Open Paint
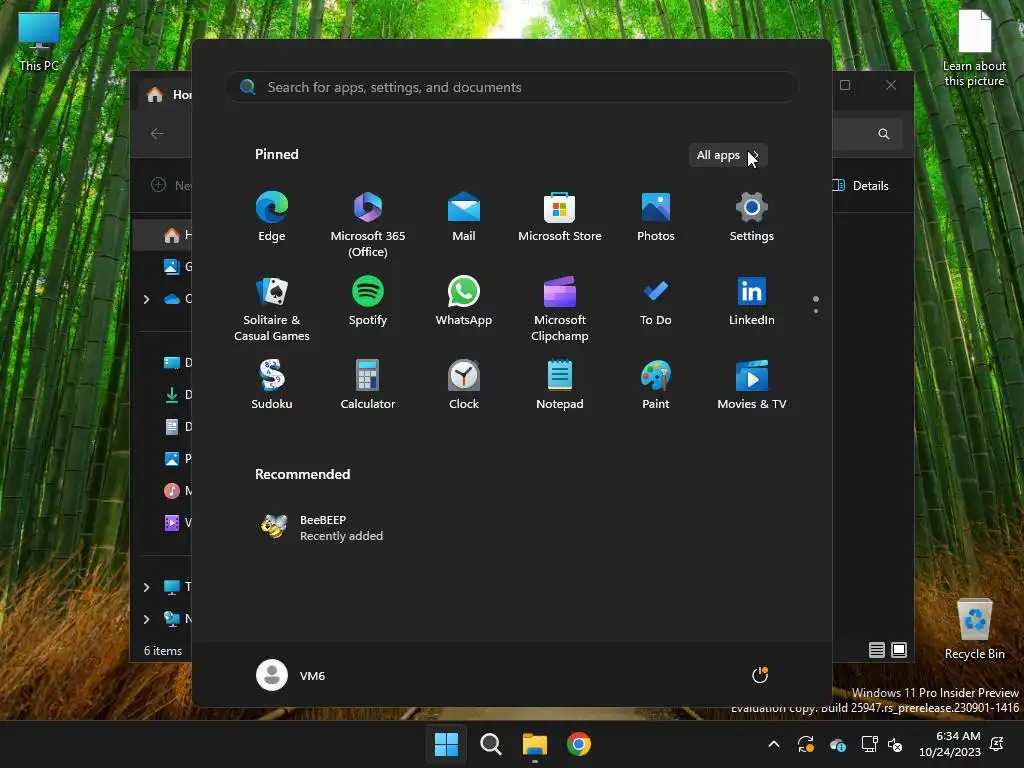The image size is (1024, 768). (656, 385)
